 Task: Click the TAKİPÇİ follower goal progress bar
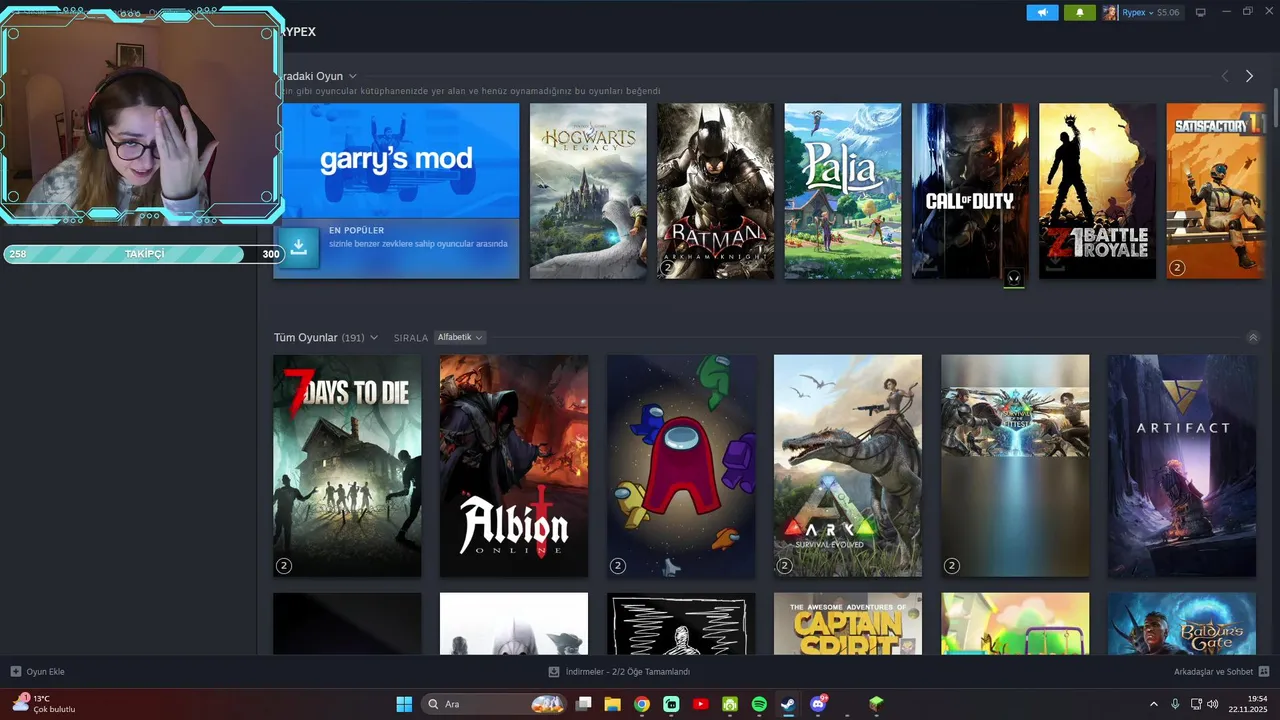[x=144, y=254]
